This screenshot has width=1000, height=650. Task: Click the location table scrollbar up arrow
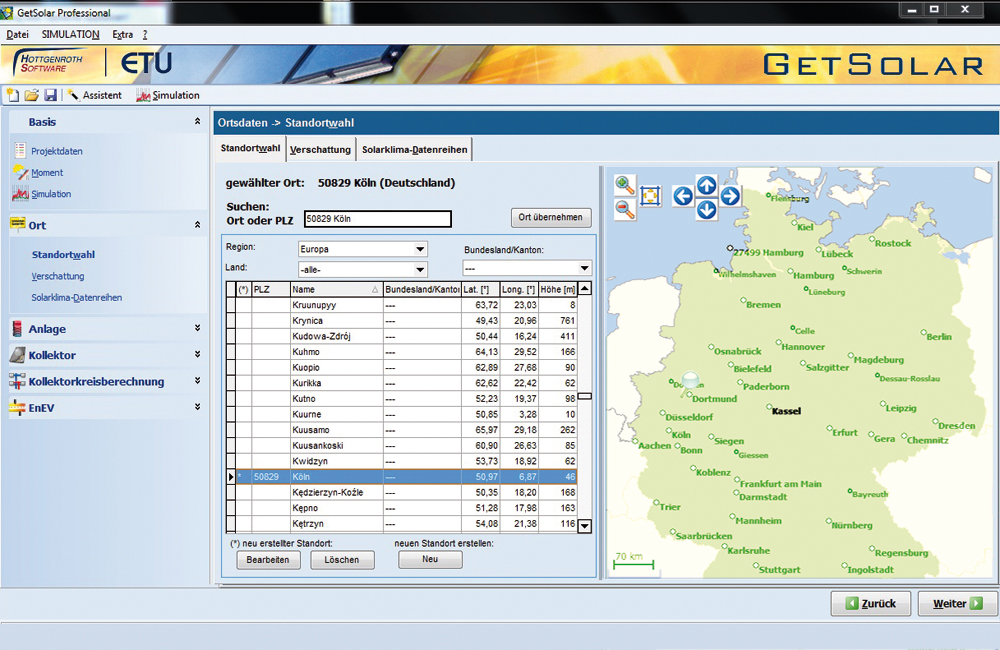584,289
